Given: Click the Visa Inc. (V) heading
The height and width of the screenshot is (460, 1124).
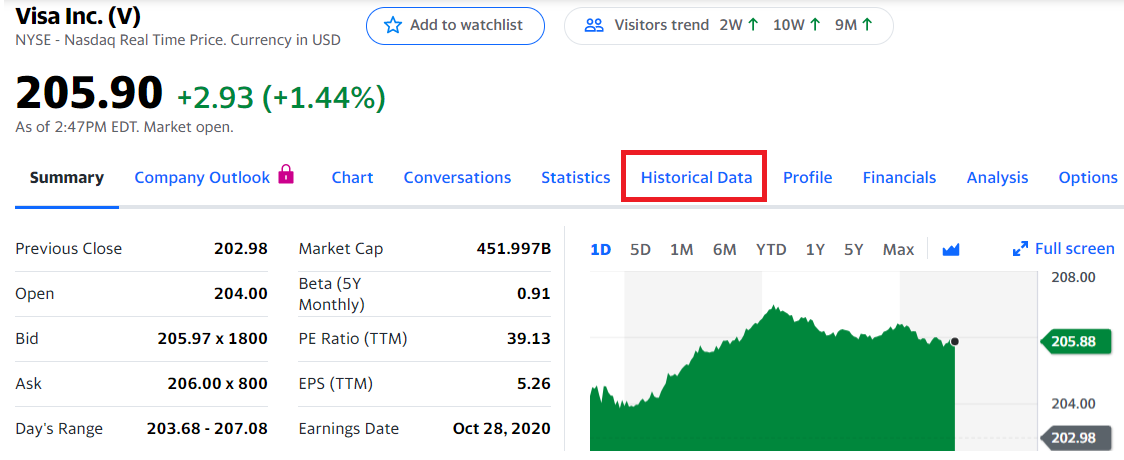Looking at the screenshot, I should point(77,15).
